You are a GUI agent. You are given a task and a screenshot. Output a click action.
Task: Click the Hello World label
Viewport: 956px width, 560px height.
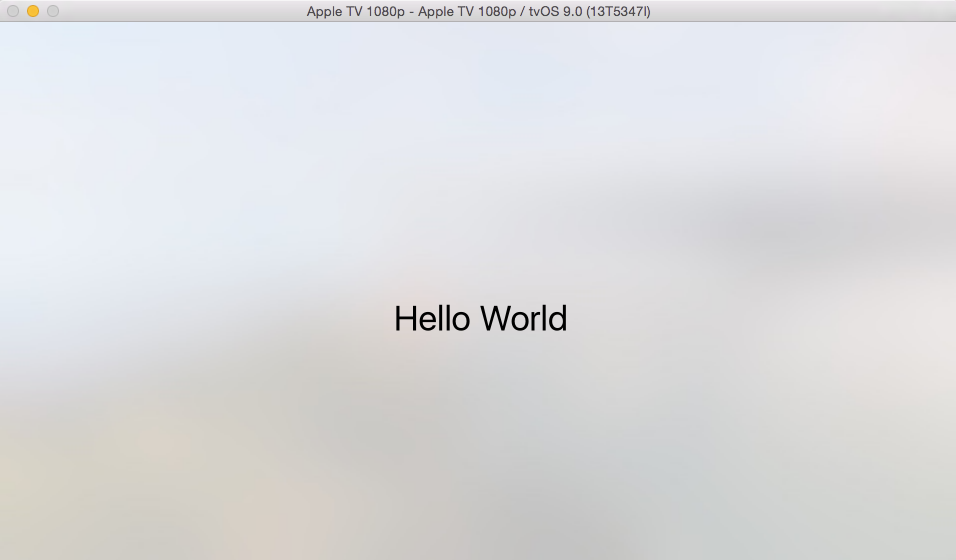[480, 318]
